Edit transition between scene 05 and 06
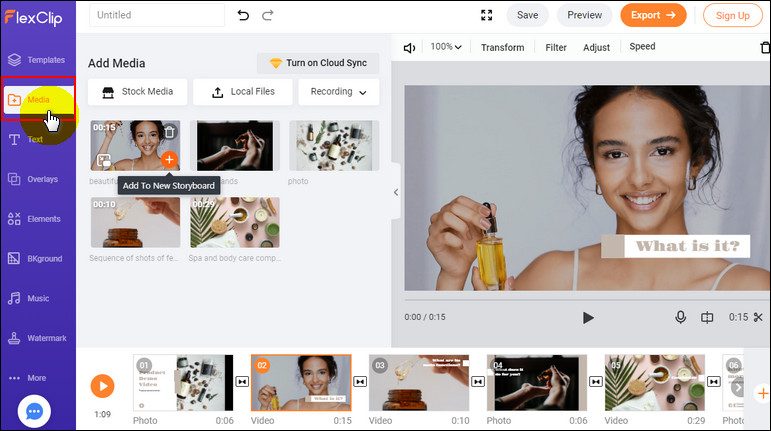Image resolution: width=771 pixels, height=431 pixels. coord(713,381)
